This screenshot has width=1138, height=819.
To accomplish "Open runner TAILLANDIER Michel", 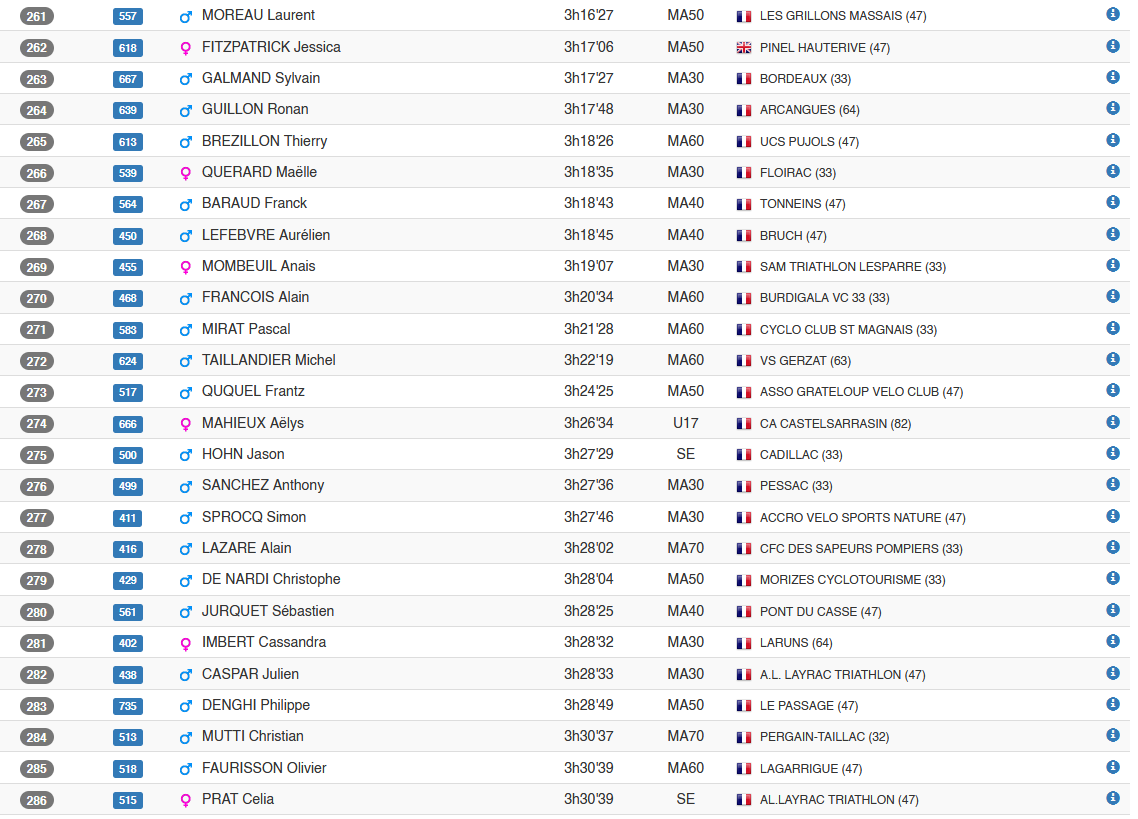I will [x=269, y=360].
